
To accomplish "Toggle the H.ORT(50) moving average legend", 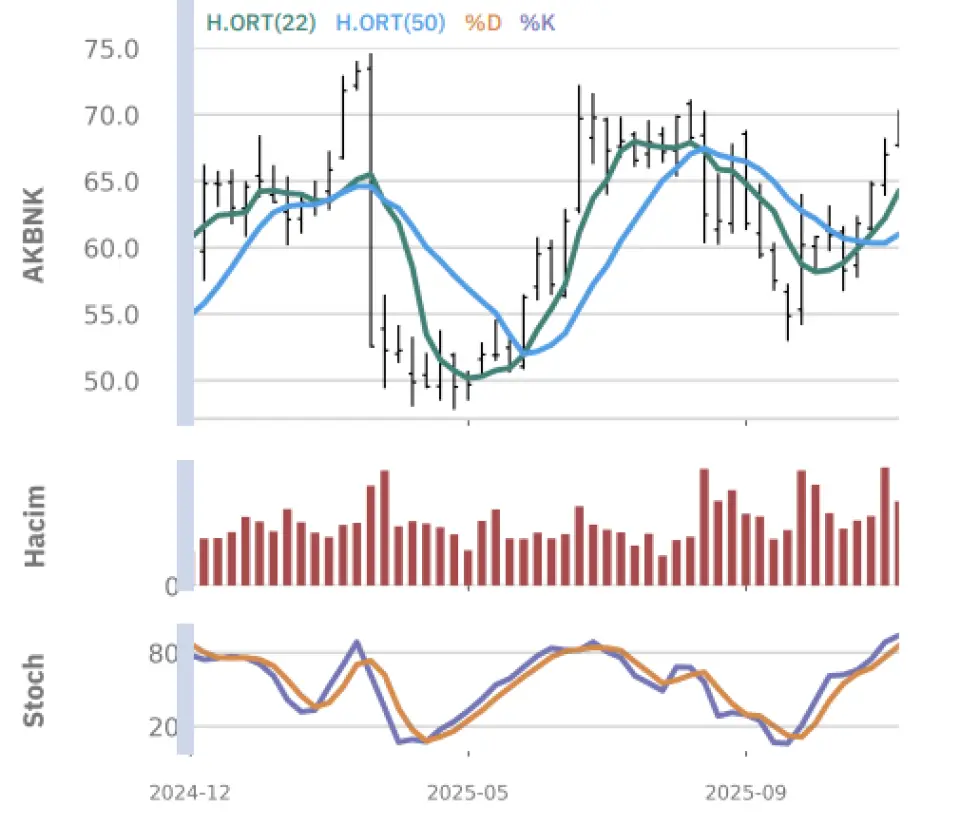I will pyautogui.click(x=389, y=22).
